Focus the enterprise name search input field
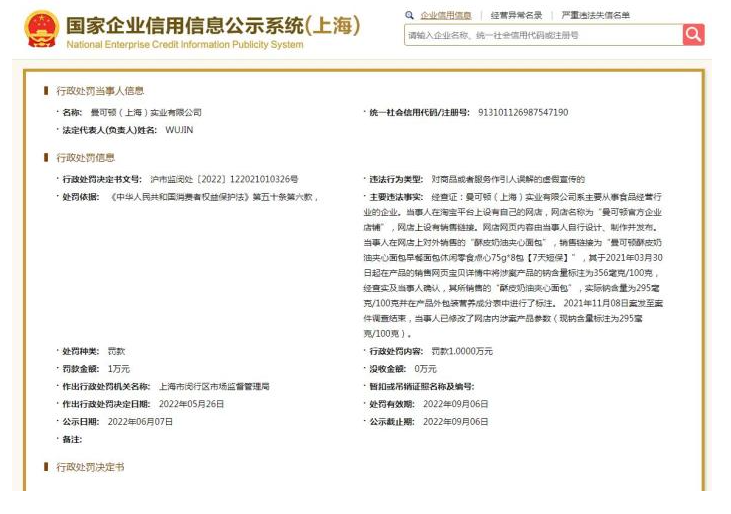Viewport: 731px width, 514px height. point(544,35)
